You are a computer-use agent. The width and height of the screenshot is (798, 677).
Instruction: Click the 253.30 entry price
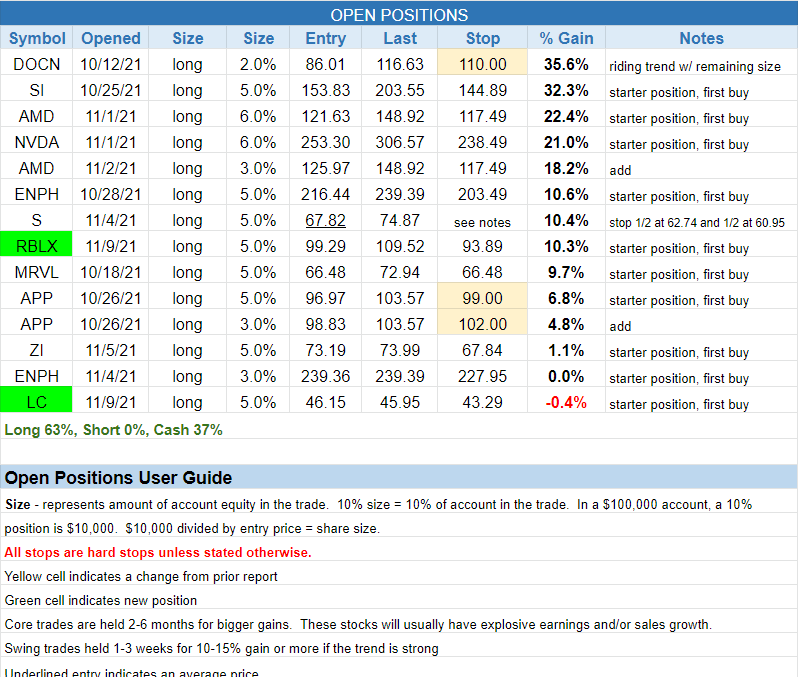point(325,142)
